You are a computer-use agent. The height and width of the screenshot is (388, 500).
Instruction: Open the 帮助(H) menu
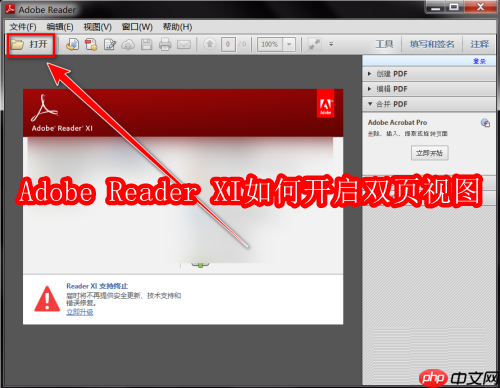177,27
